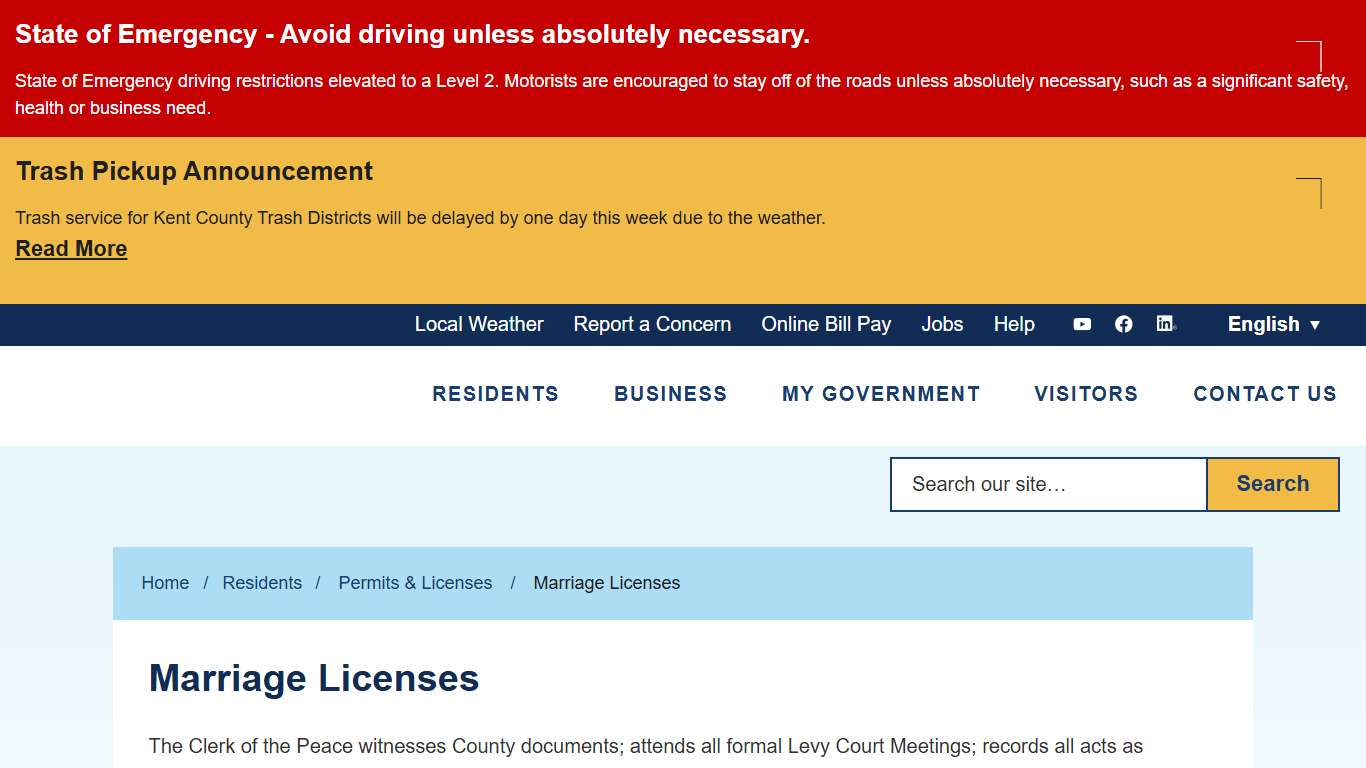Check the Local Weather

pos(479,324)
